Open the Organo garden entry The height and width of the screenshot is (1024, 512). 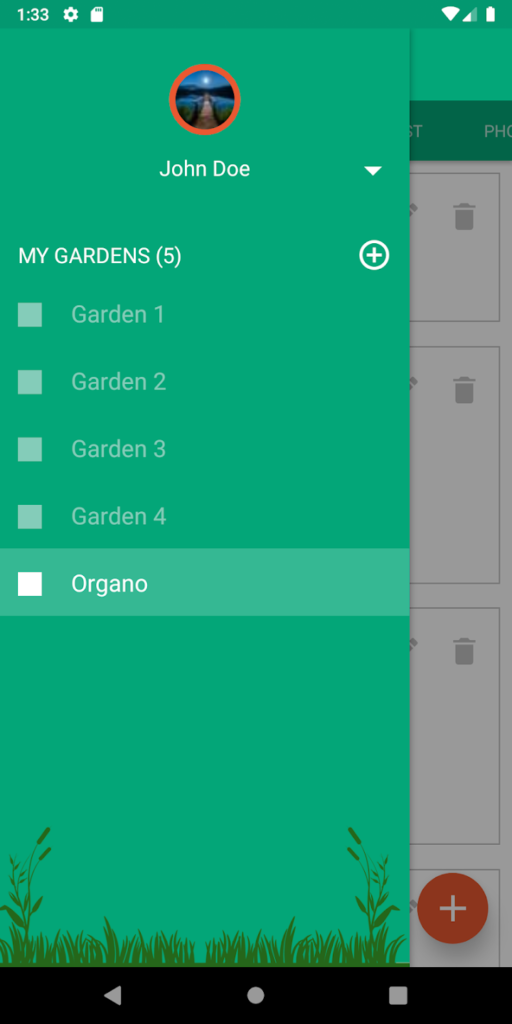coord(204,583)
